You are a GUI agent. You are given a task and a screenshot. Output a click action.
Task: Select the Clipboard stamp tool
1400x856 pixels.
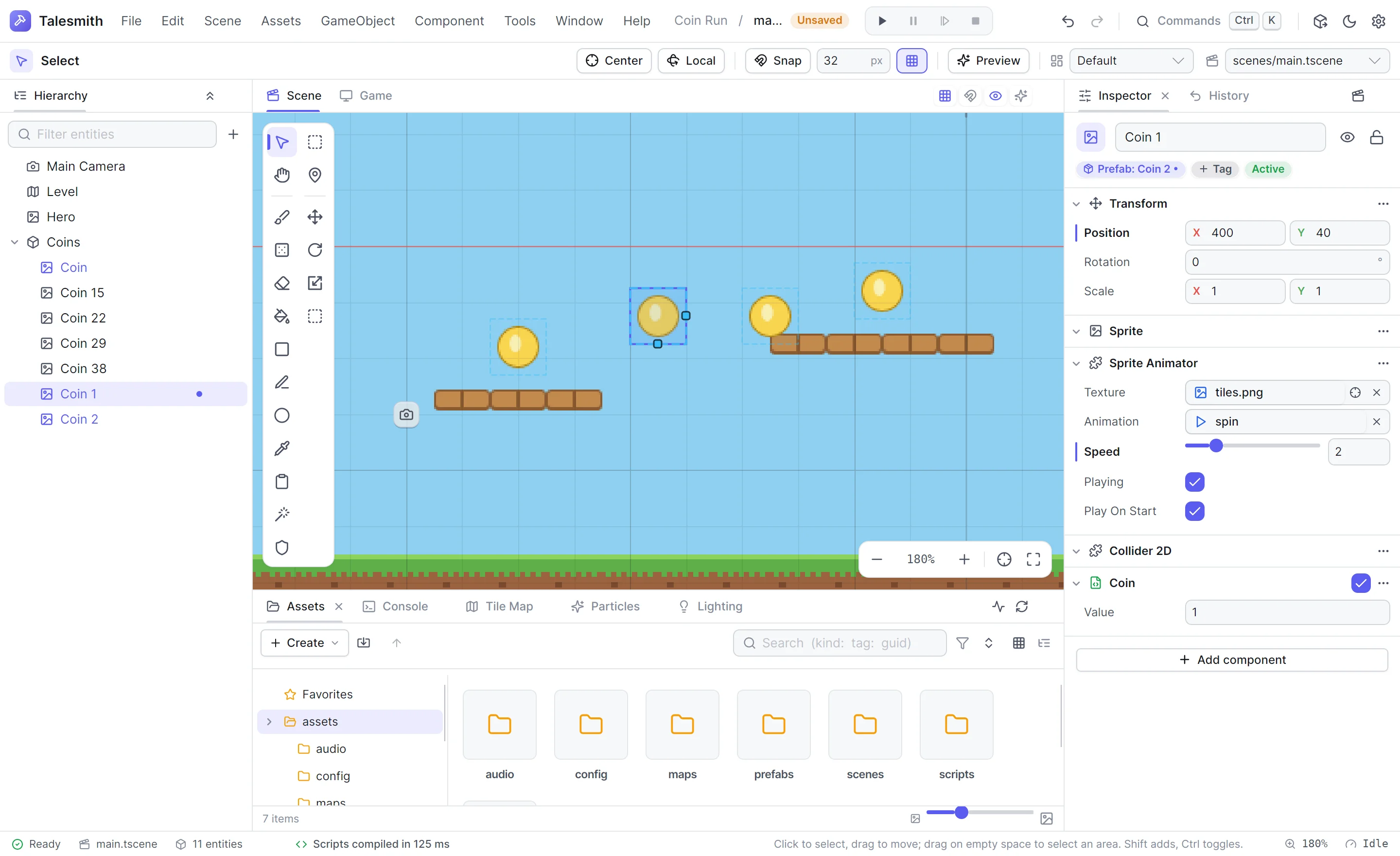[x=282, y=481]
